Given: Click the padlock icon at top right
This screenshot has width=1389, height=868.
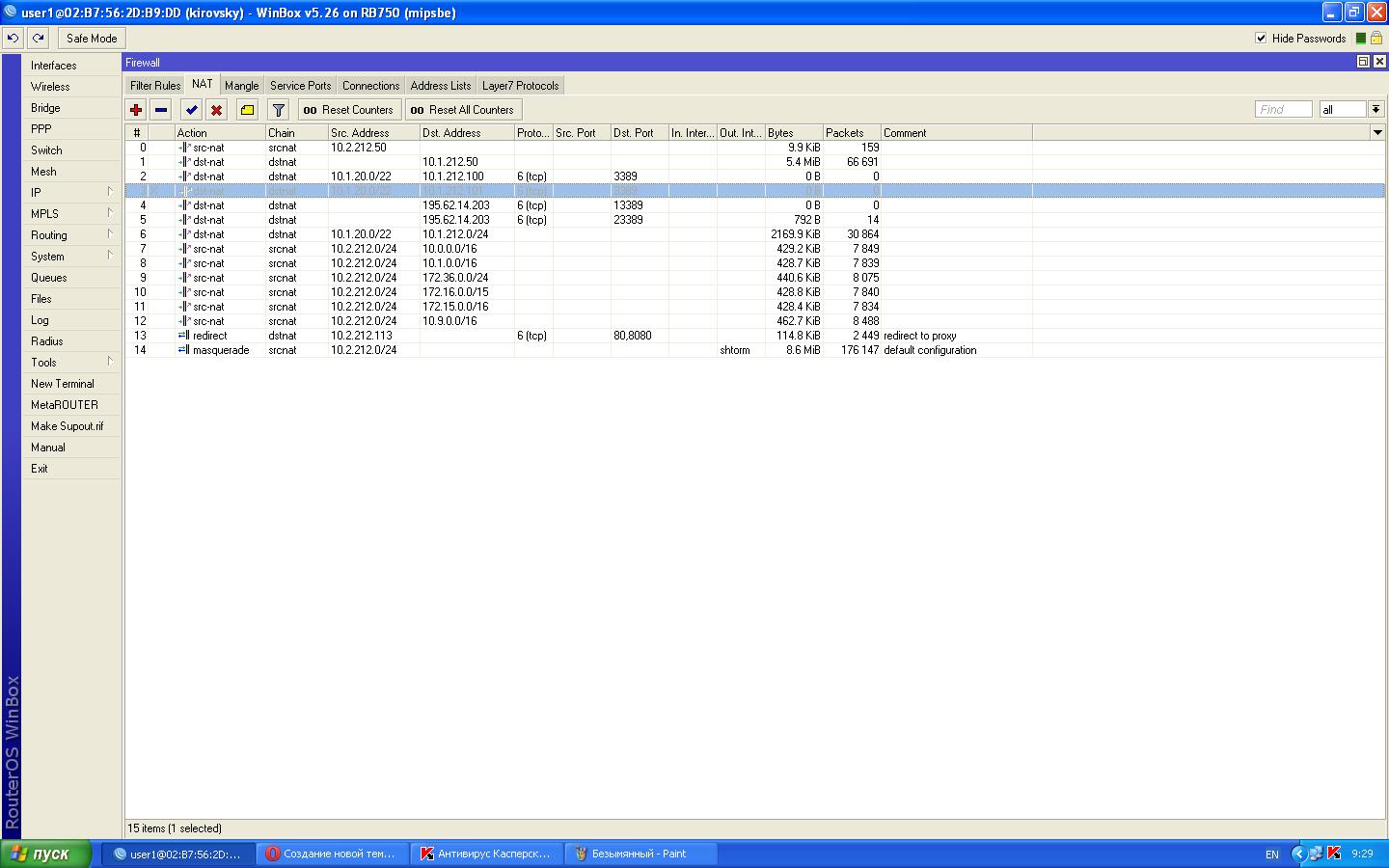Looking at the screenshot, I should [x=1376, y=39].
